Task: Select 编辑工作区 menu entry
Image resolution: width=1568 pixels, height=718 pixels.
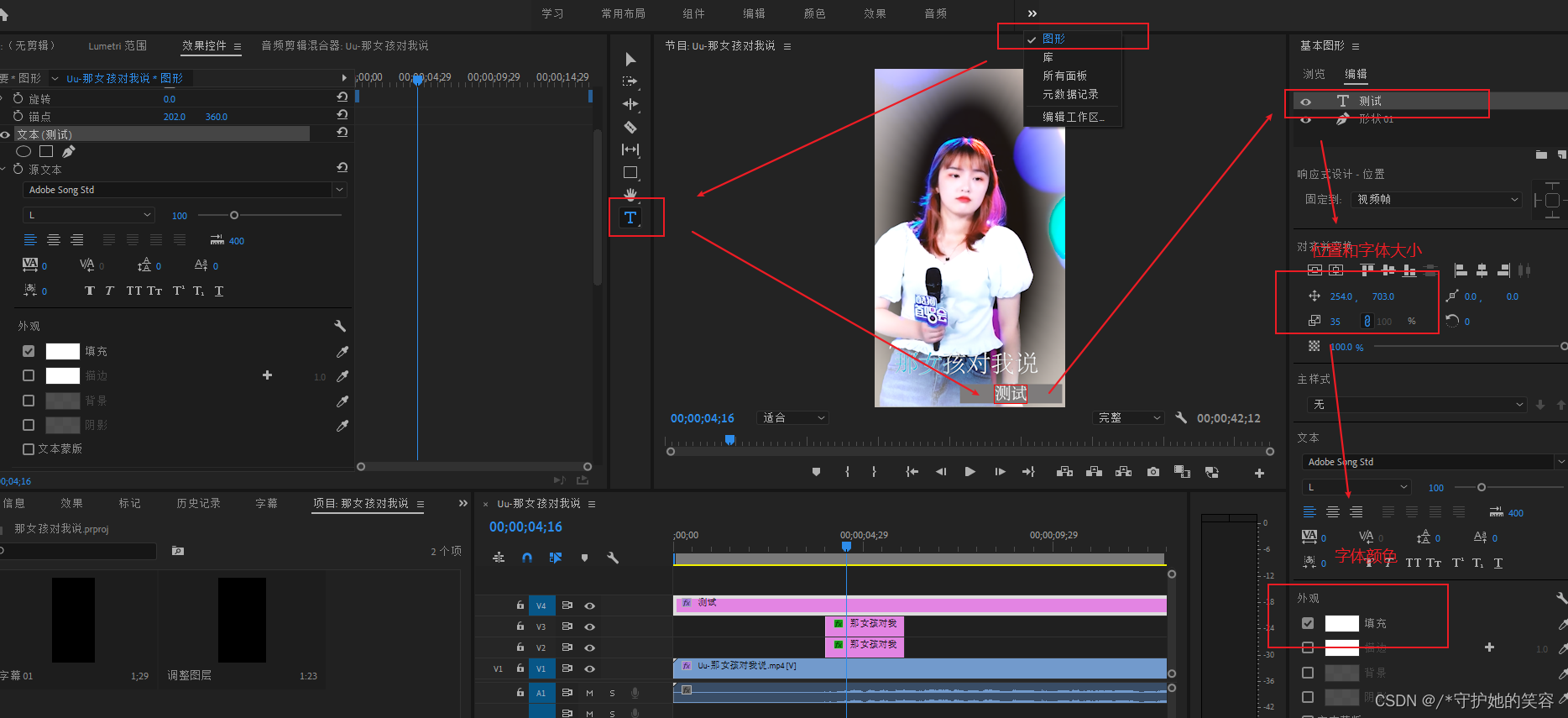Action: tap(1073, 117)
